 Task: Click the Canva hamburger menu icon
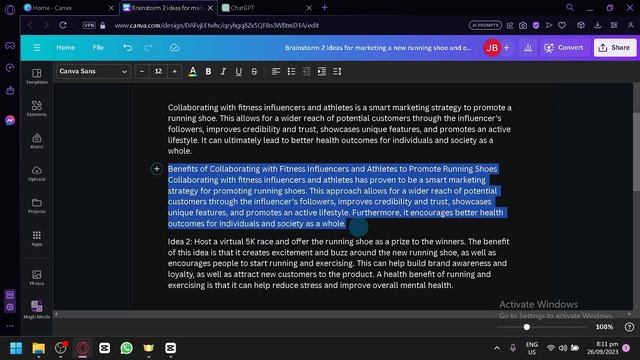(x=37, y=48)
